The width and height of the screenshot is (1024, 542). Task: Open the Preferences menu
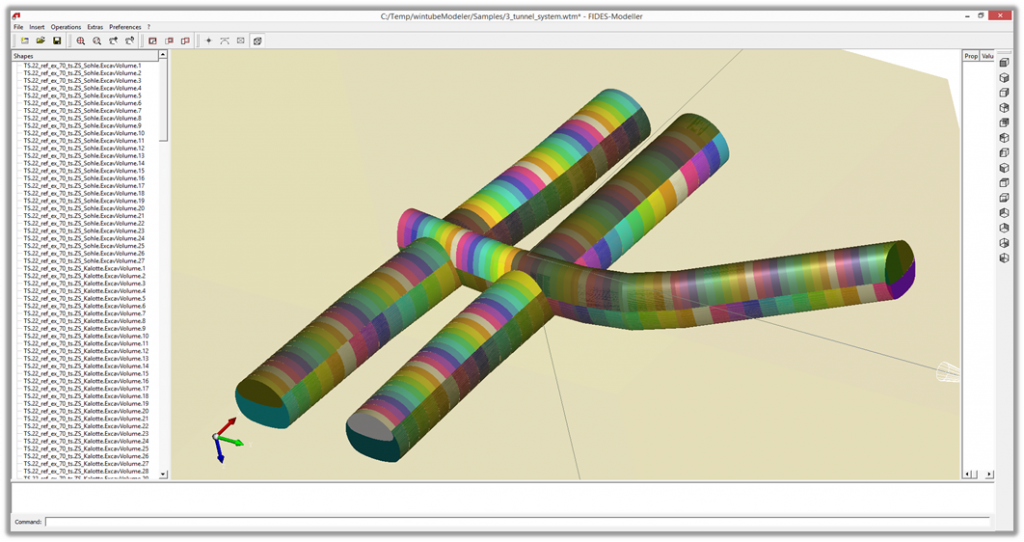click(x=125, y=27)
